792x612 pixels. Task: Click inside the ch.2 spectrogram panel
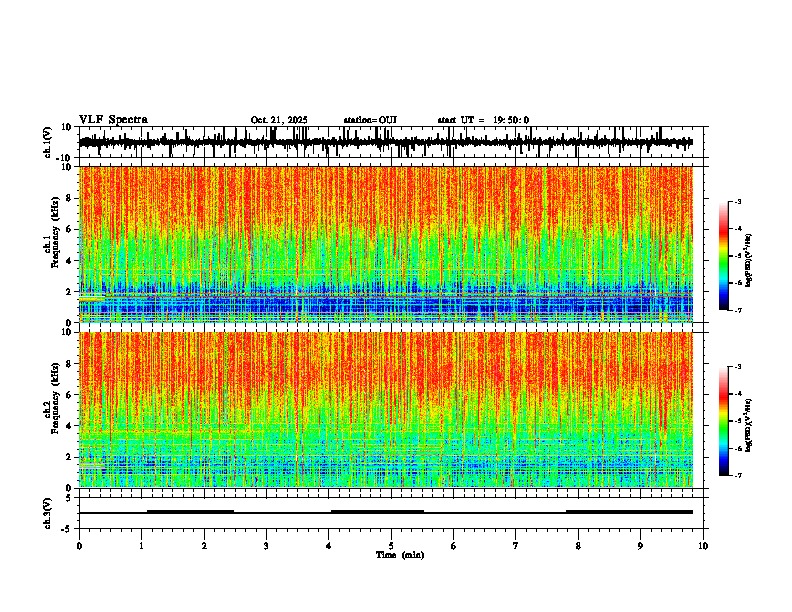point(386,410)
